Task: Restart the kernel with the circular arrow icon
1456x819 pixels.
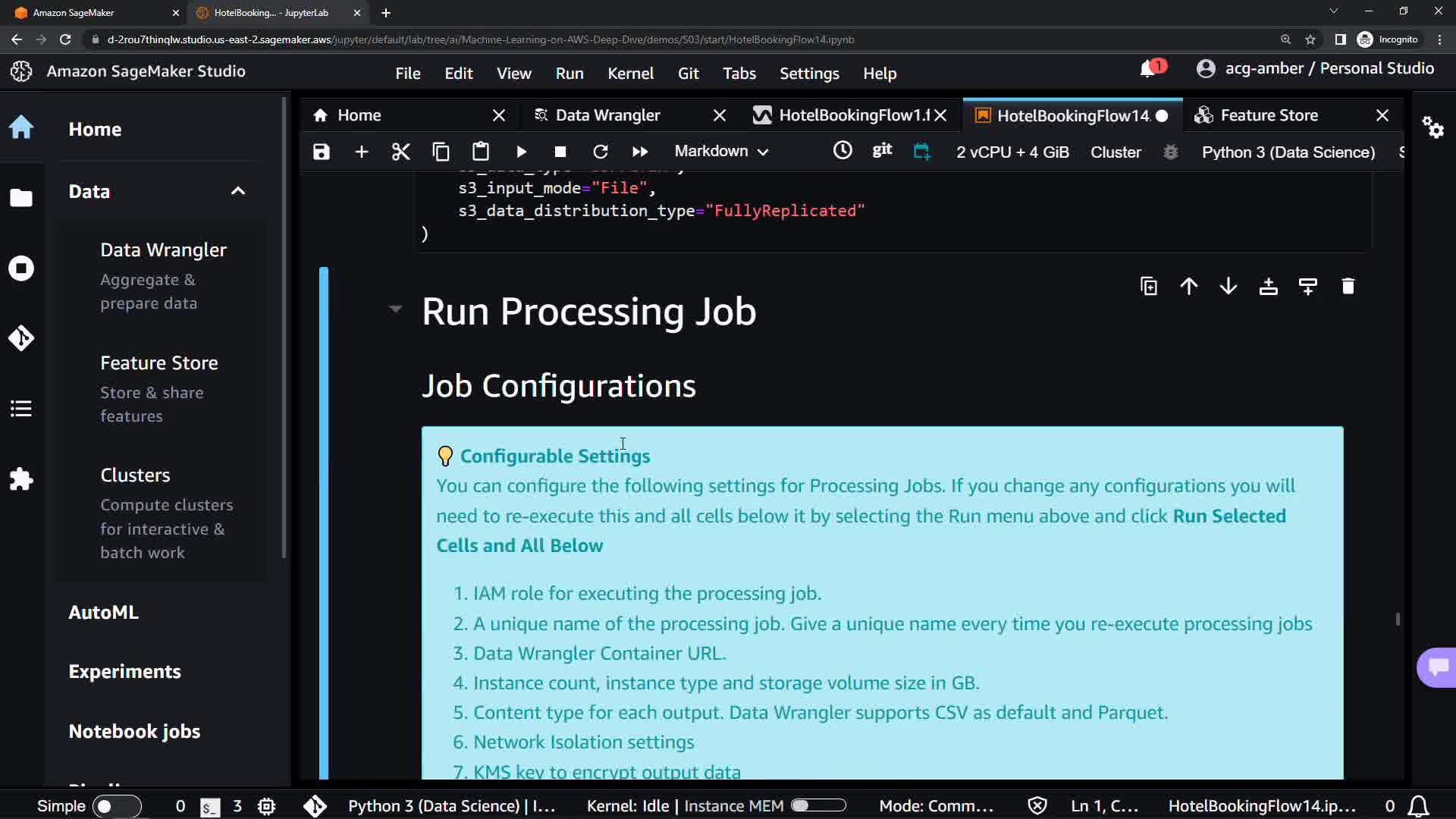Action: 600,152
